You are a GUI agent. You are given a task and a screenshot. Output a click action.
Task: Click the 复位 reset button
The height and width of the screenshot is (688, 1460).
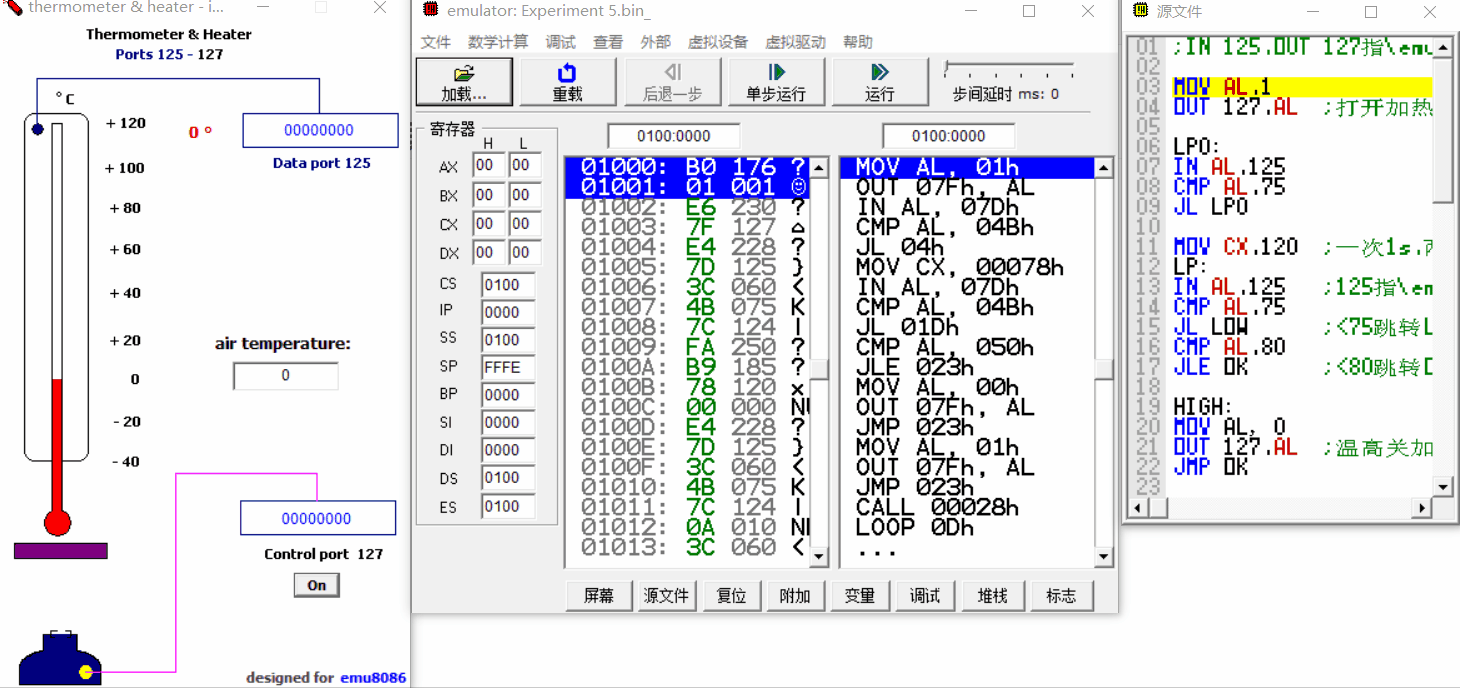pyautogui.click(x=732, y=595)
